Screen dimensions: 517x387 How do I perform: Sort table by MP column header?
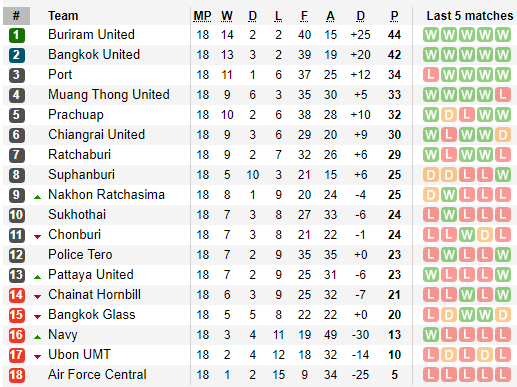(202, 16)
